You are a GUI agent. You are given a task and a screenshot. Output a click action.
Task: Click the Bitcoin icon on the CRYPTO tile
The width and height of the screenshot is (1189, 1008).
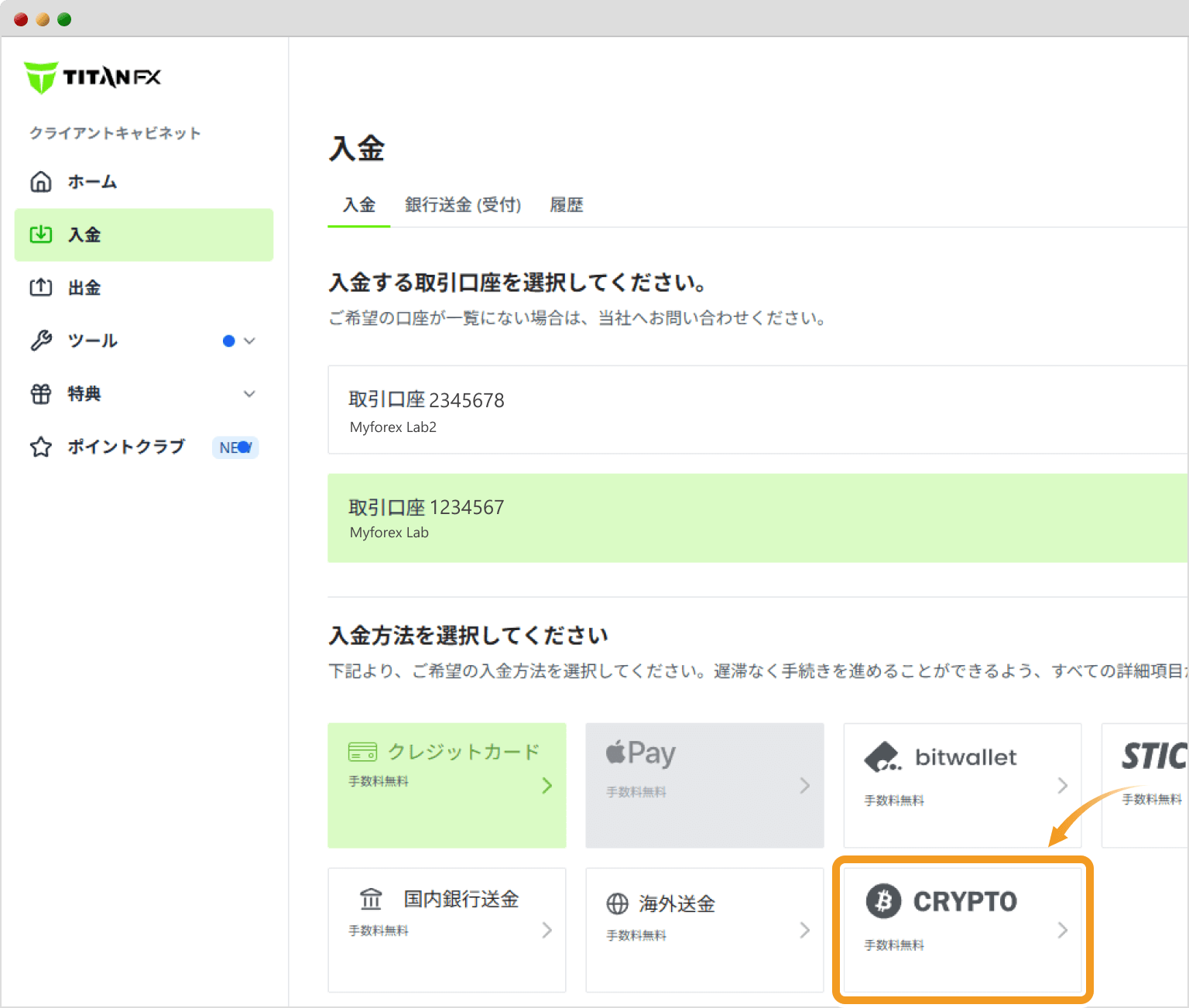pyautogui.click(x=883, y=900)
